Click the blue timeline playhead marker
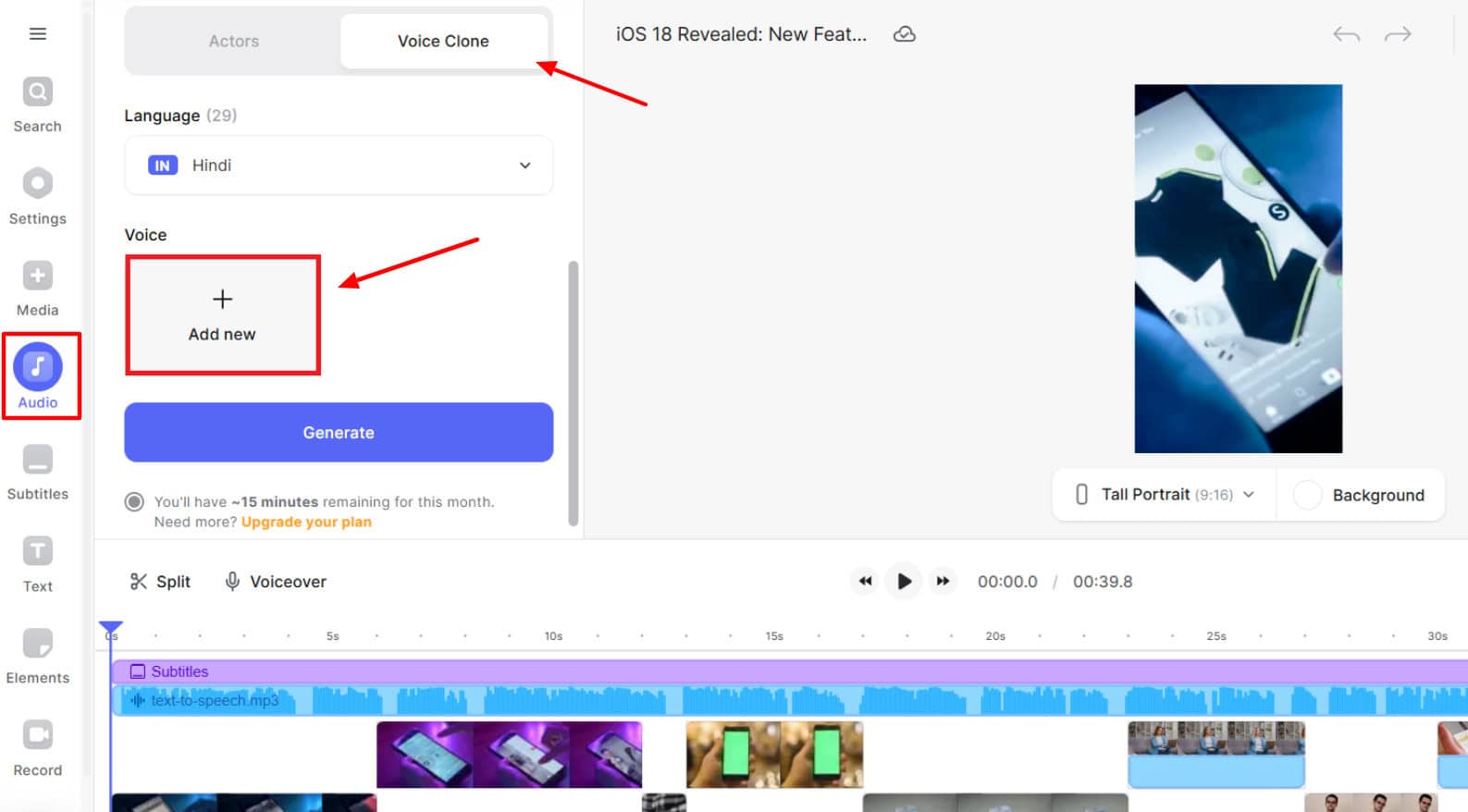1468x812 pixels. coord(111,628)
